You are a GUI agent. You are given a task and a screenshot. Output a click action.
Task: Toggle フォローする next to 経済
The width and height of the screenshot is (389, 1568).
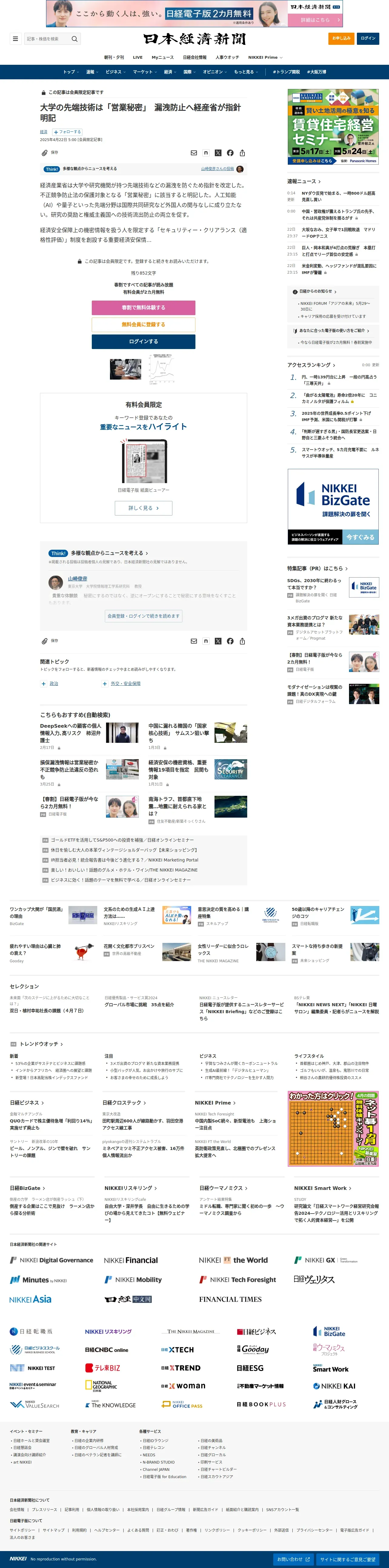(x=66, y=131)
